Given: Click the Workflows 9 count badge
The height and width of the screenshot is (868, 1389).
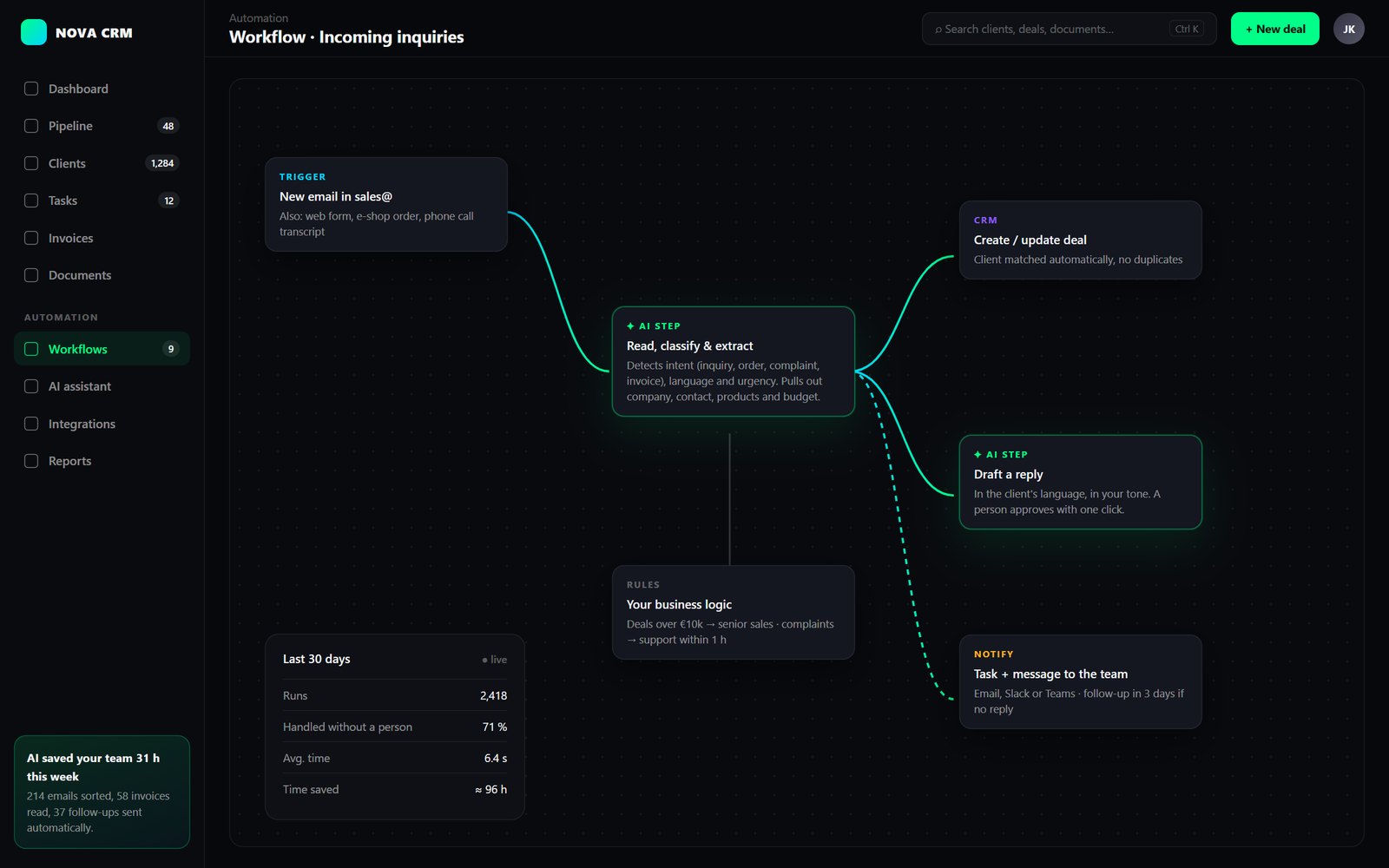Looking at the screenshot, I should click(x=171, y=349).
